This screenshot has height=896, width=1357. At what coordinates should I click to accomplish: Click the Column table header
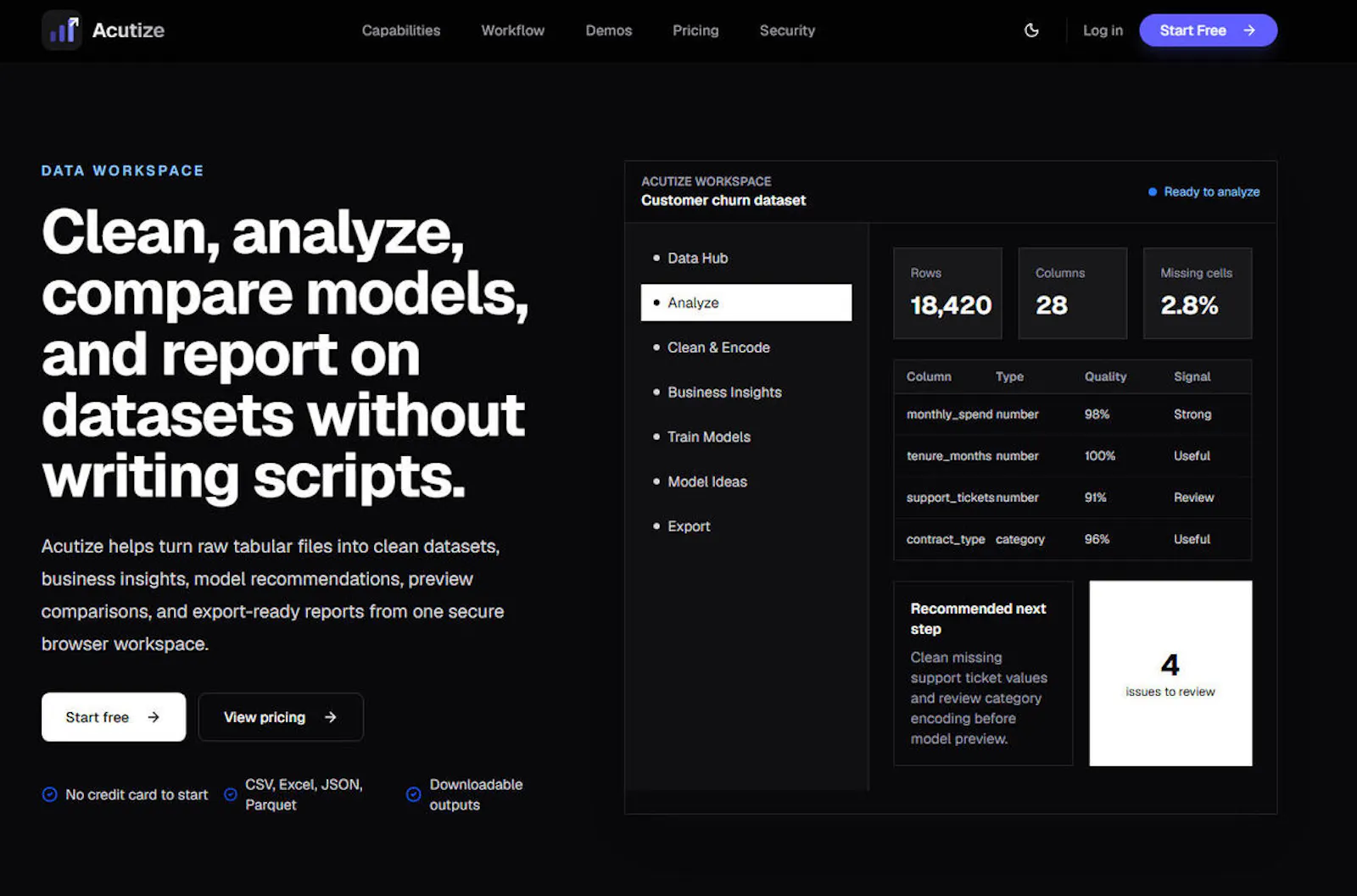[x=929, y=376]
